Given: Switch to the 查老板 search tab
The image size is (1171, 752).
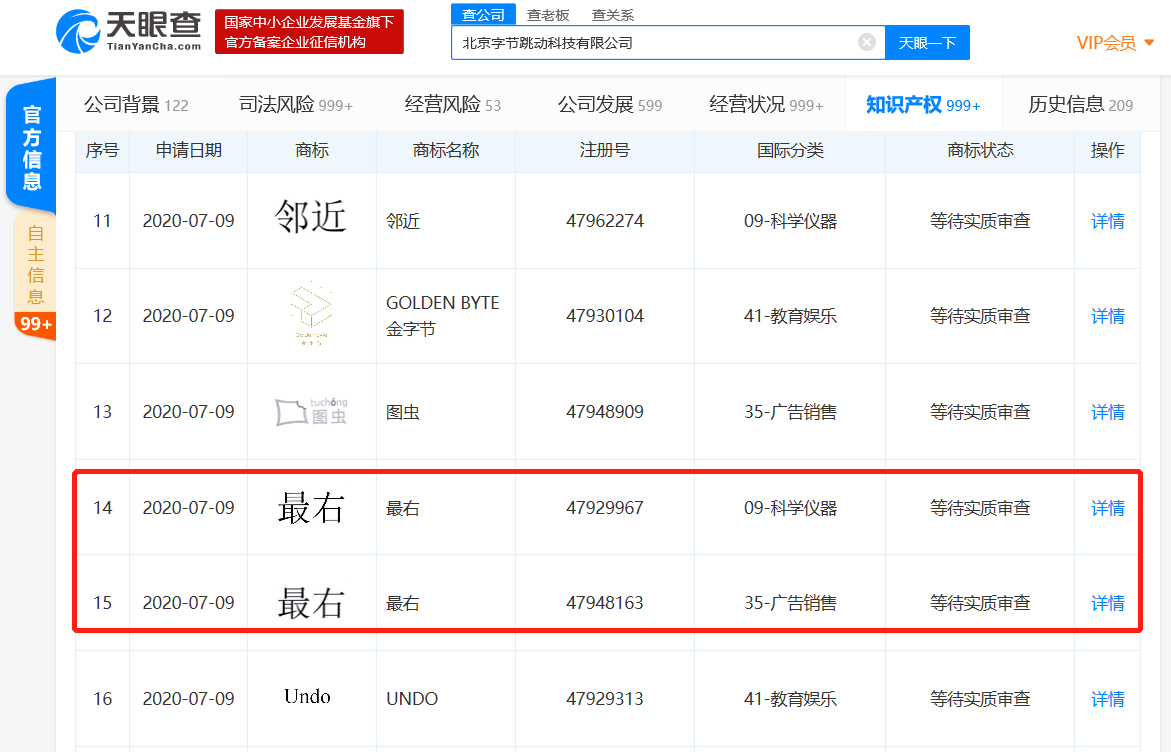Looking at the screenshot, I should point(547,15).
